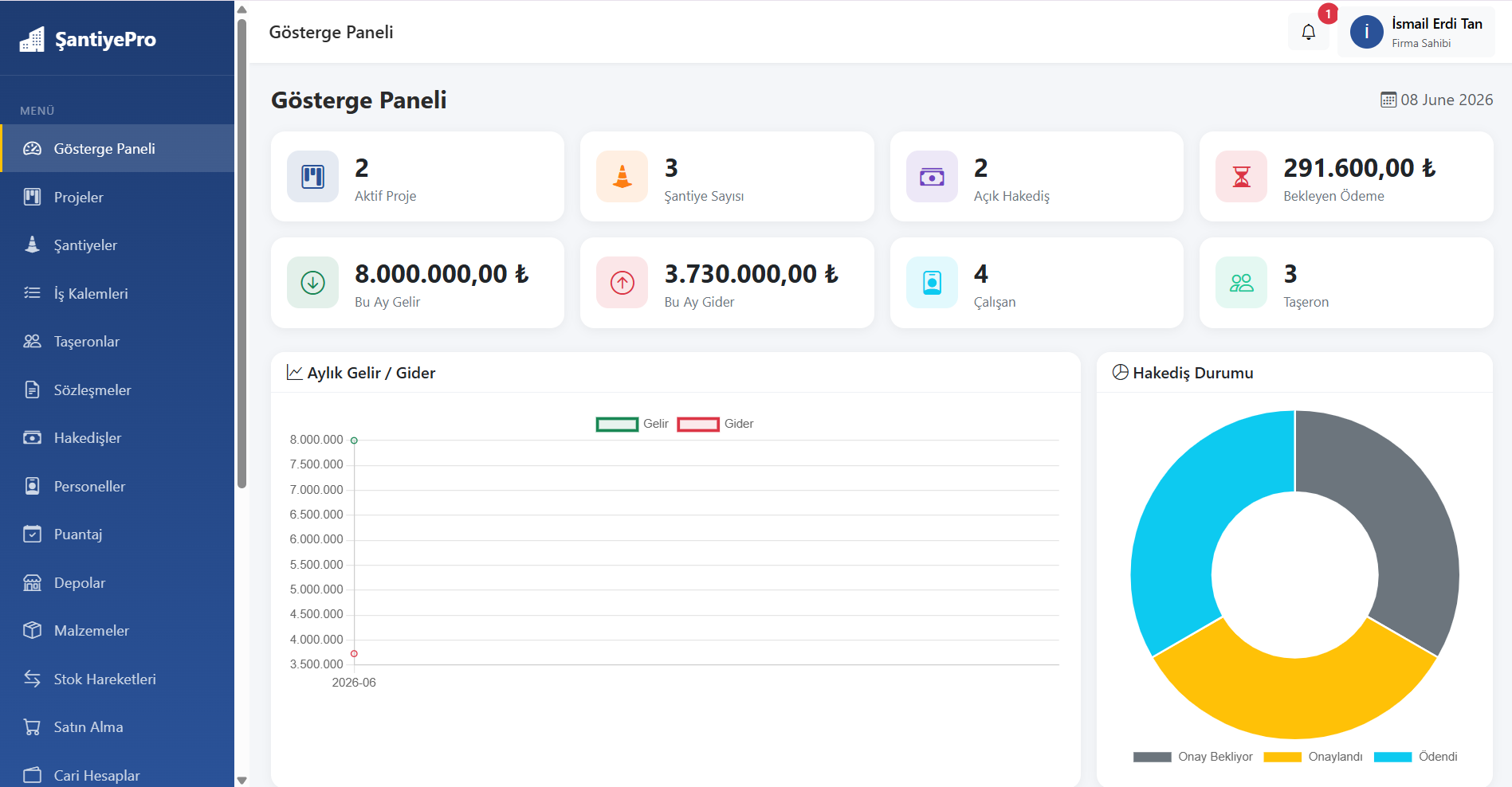Screen dimensions: 1512x787
Task: Toggle the Gider legend series
Action: pos(715,424)
